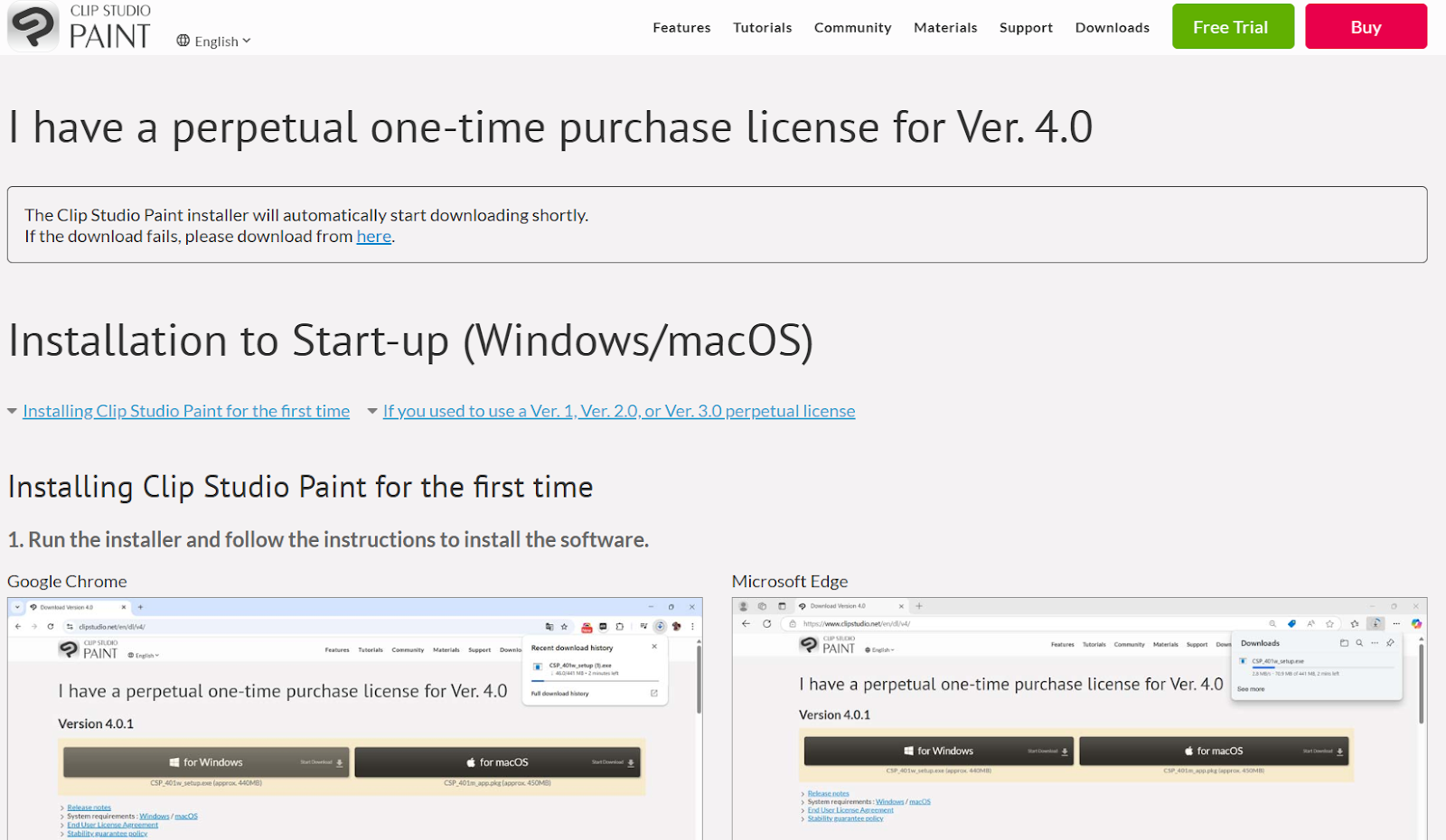Open the Tutorials menu
The height and width of the screenshot is (840, 1446).
(762, 27)
